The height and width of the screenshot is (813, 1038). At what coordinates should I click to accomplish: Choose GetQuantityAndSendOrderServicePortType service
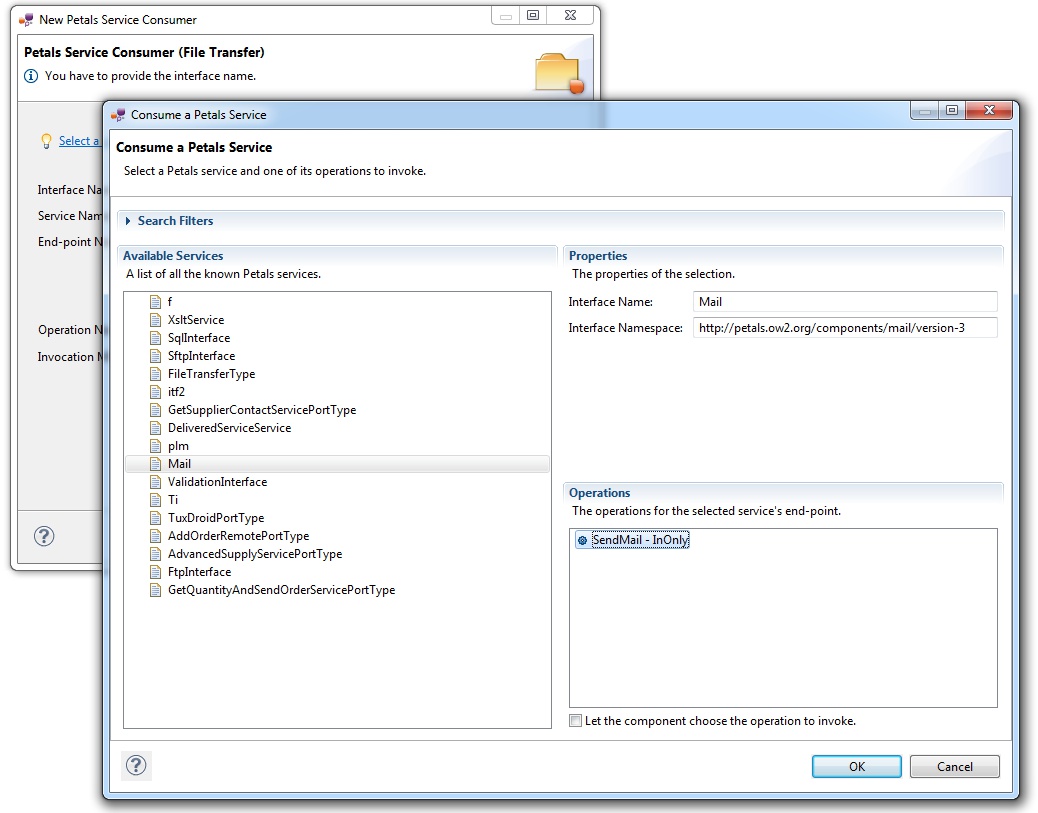[281, 590]
